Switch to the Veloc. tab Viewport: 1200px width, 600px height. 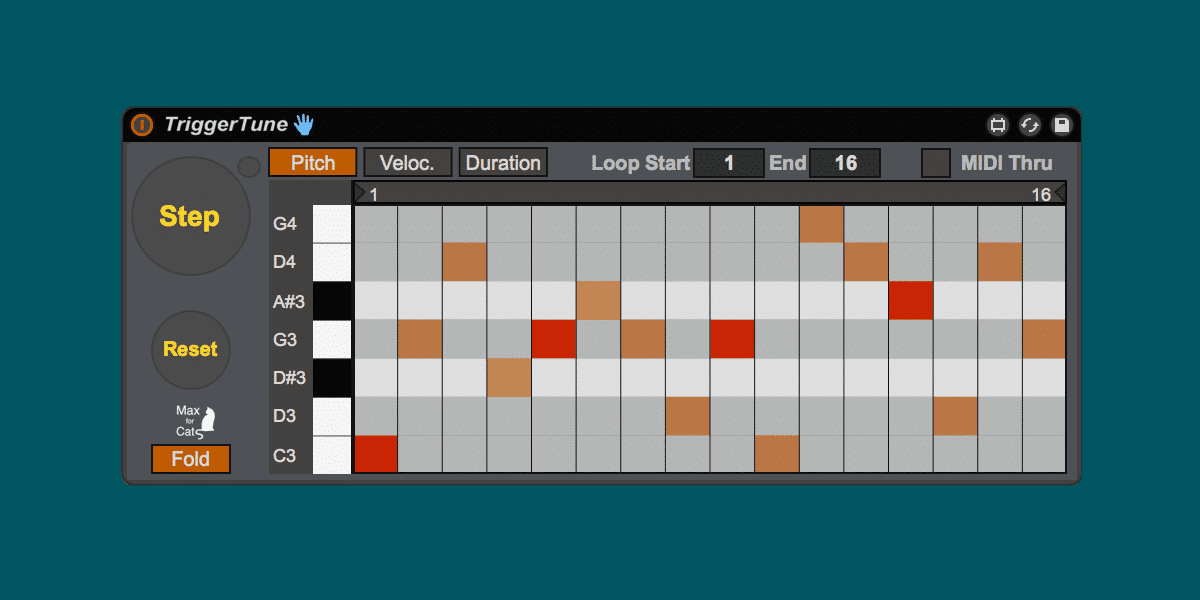tap(407, 163)
